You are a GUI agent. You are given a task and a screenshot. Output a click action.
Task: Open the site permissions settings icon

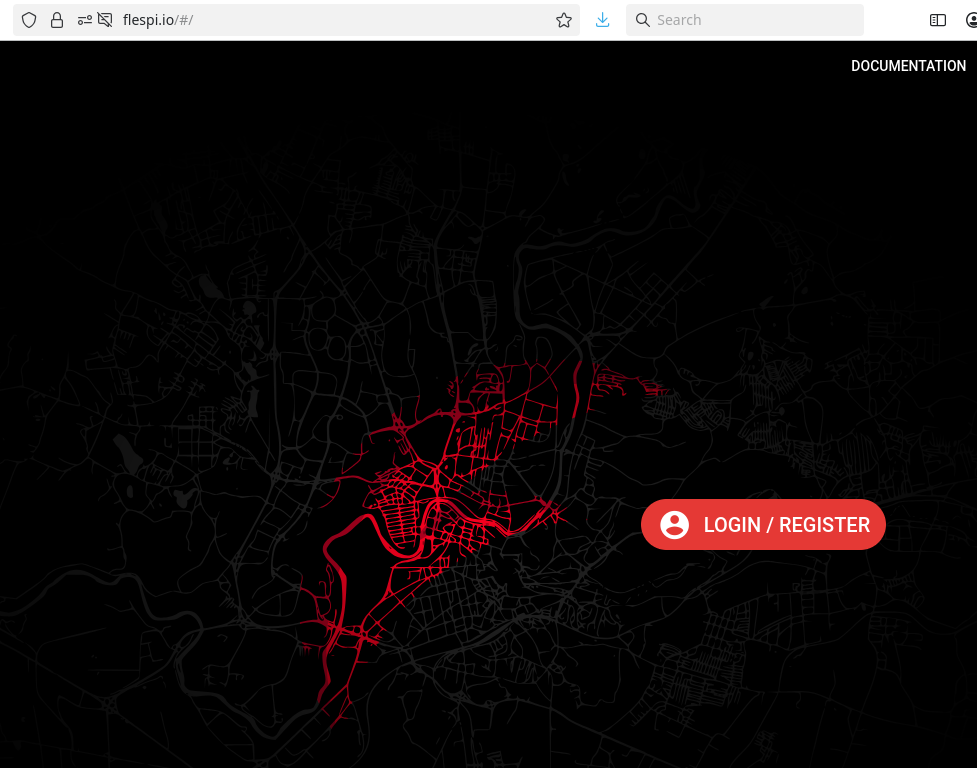coord(85,20)
